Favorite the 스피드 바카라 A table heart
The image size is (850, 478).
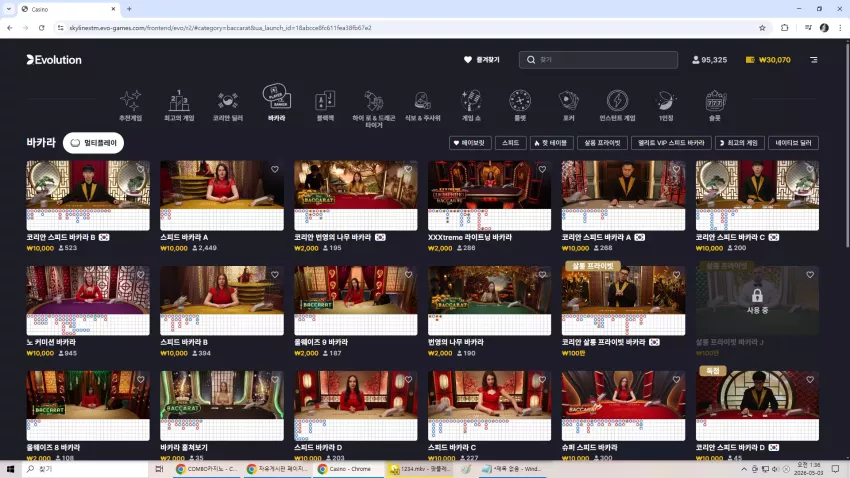click(275, 170)
